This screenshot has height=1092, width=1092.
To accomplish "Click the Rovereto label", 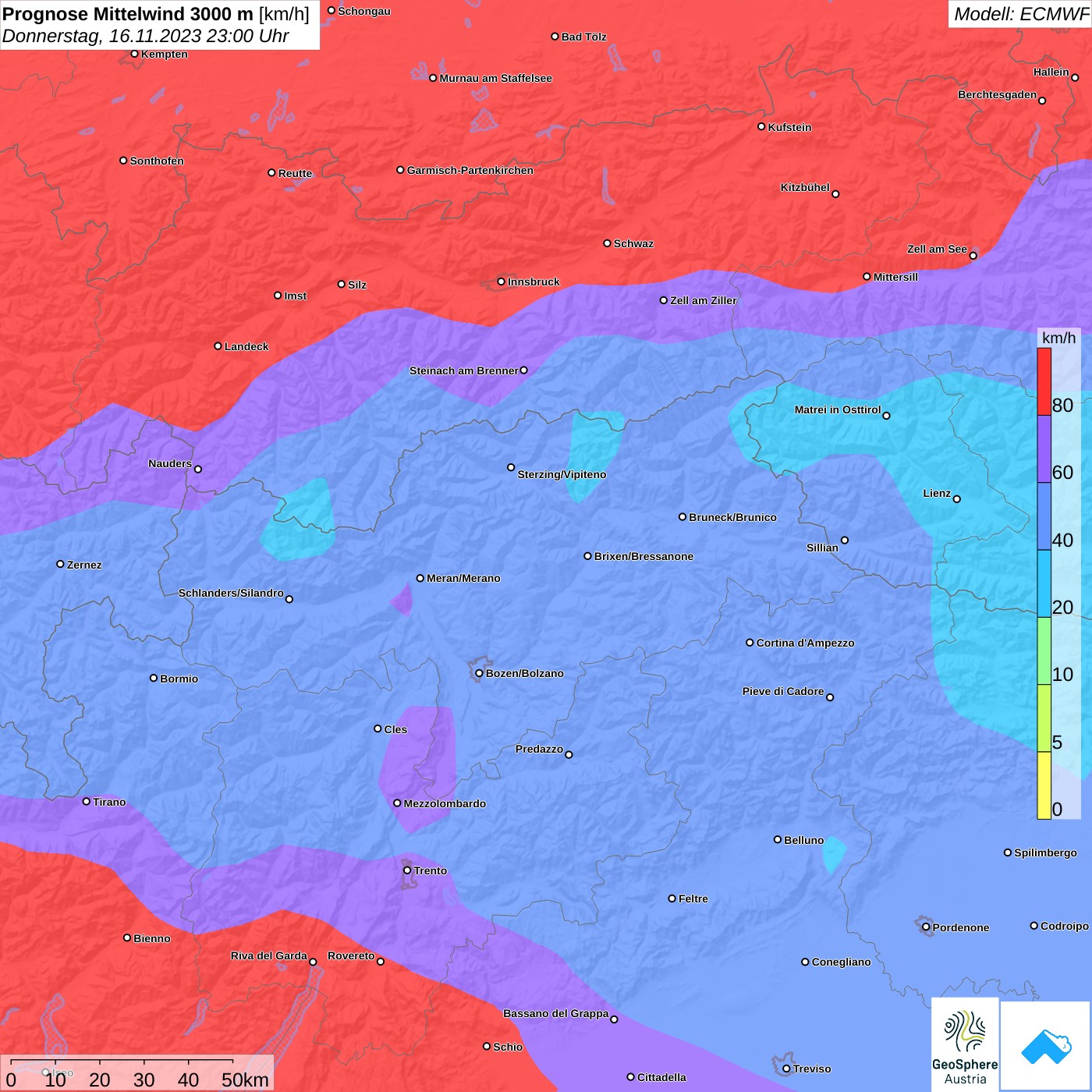I will click(x=351, y=955).
